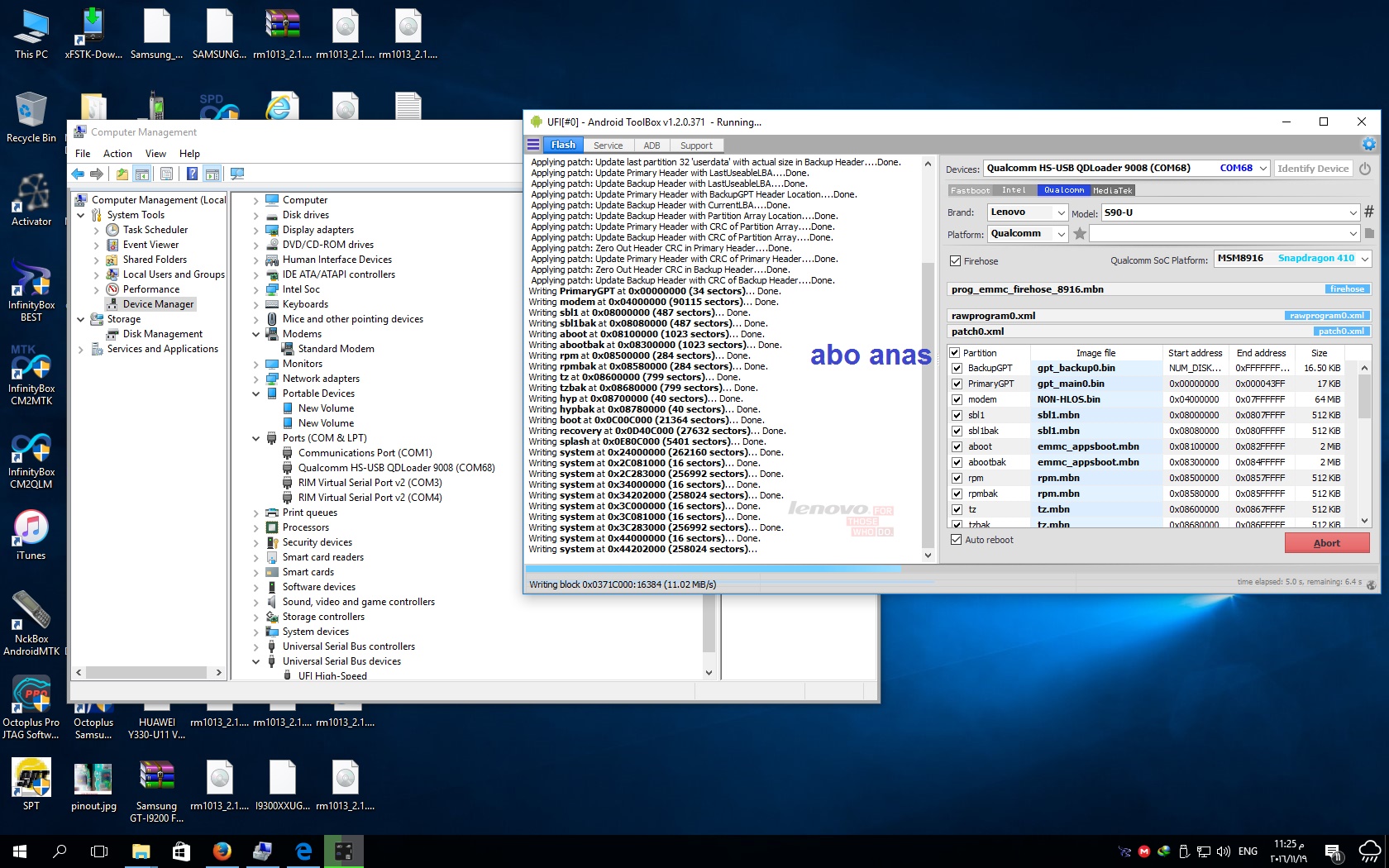Viewport: 1389px width, 868px height.
Task: Click the Windows Start button
Action: coord(20,851)
